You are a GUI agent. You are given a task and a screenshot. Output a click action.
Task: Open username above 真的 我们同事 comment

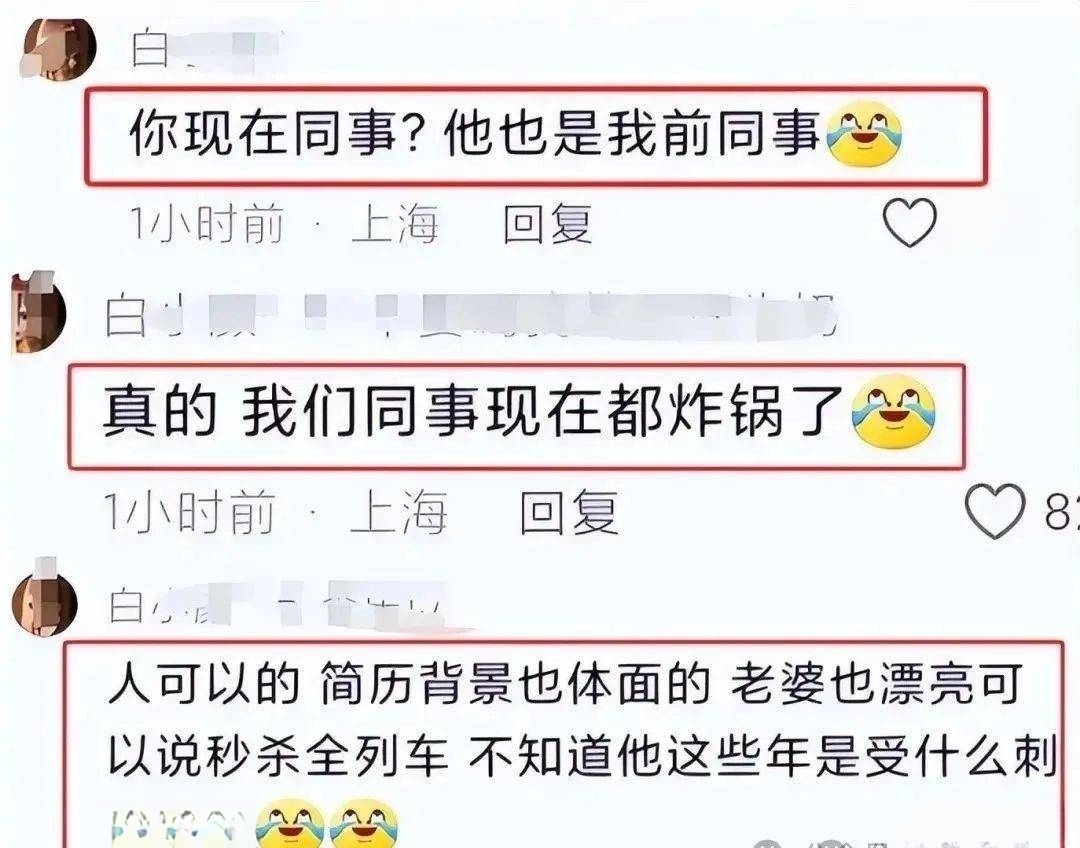[472, 316]
